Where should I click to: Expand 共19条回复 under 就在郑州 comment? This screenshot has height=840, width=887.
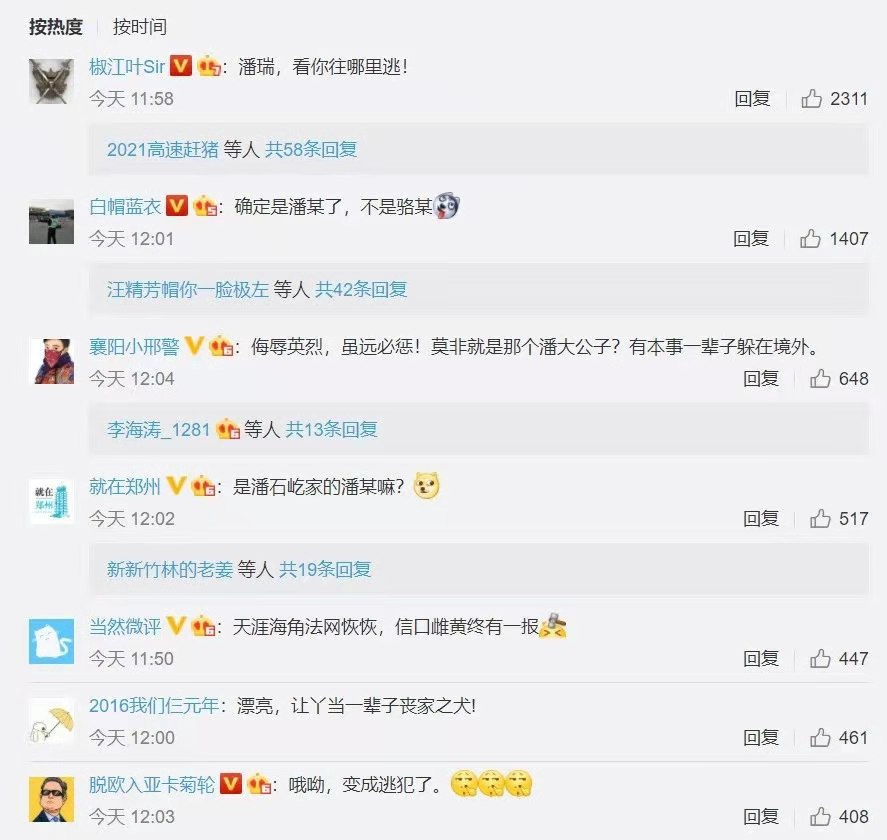tap(325, 569)
